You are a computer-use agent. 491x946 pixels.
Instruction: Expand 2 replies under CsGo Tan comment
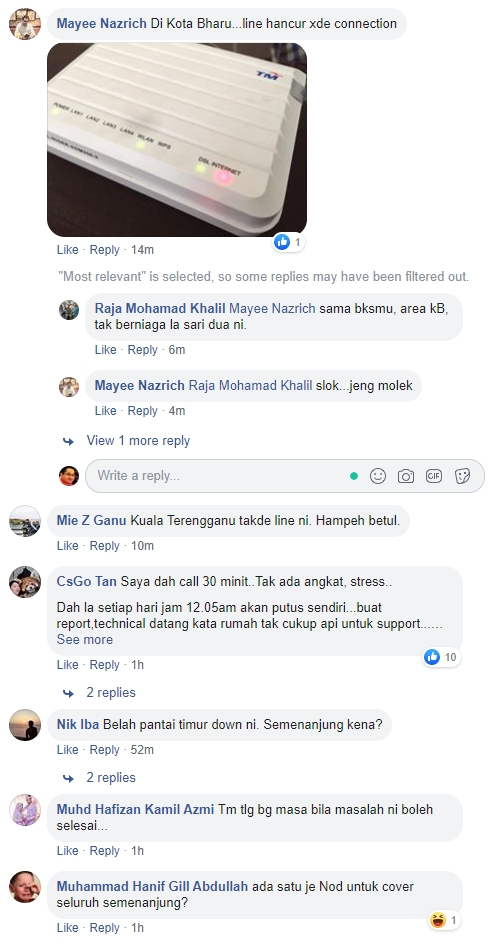click(111, 693)
